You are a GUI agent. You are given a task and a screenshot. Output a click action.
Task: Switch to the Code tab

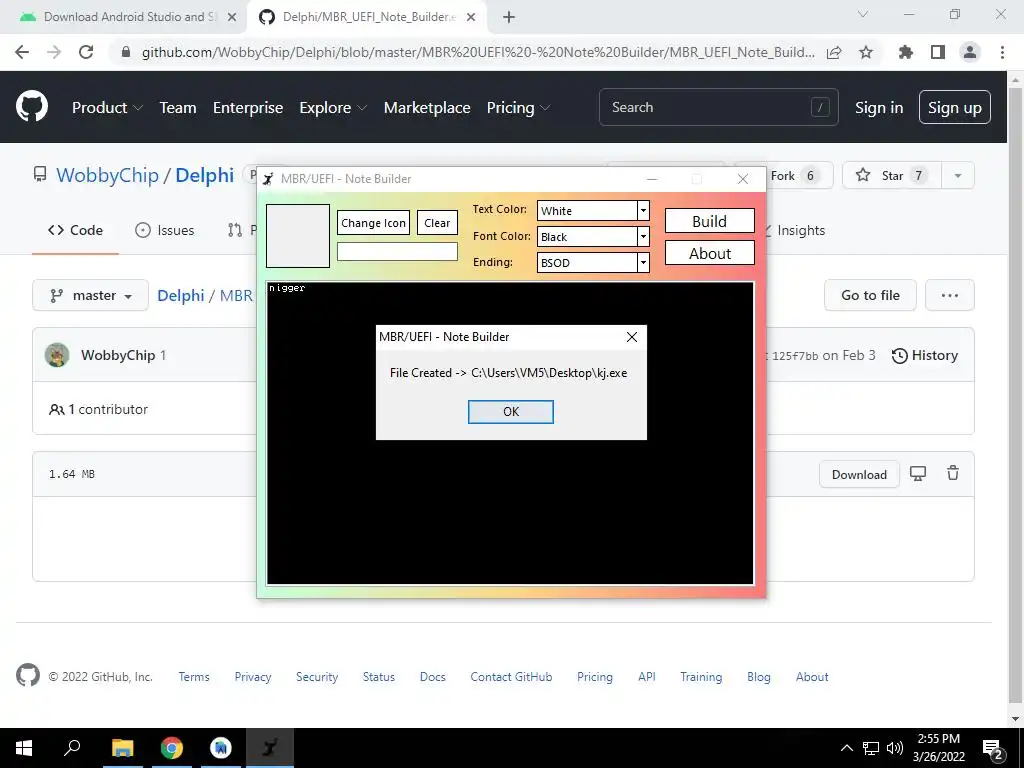click(75, 230)
